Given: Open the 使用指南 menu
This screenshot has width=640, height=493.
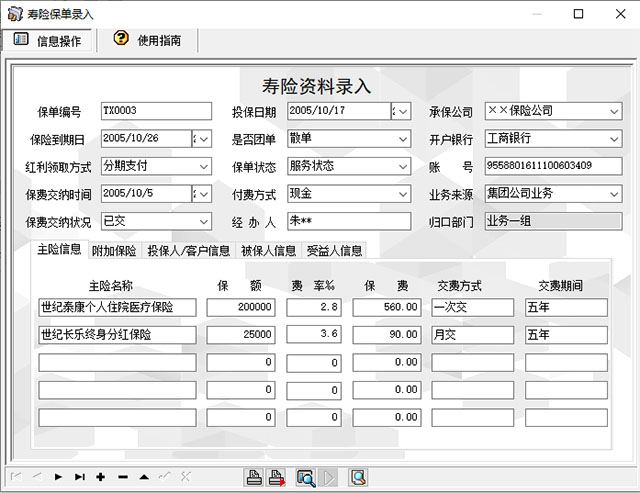Looking at the screenshot, I should pos(148,40).
